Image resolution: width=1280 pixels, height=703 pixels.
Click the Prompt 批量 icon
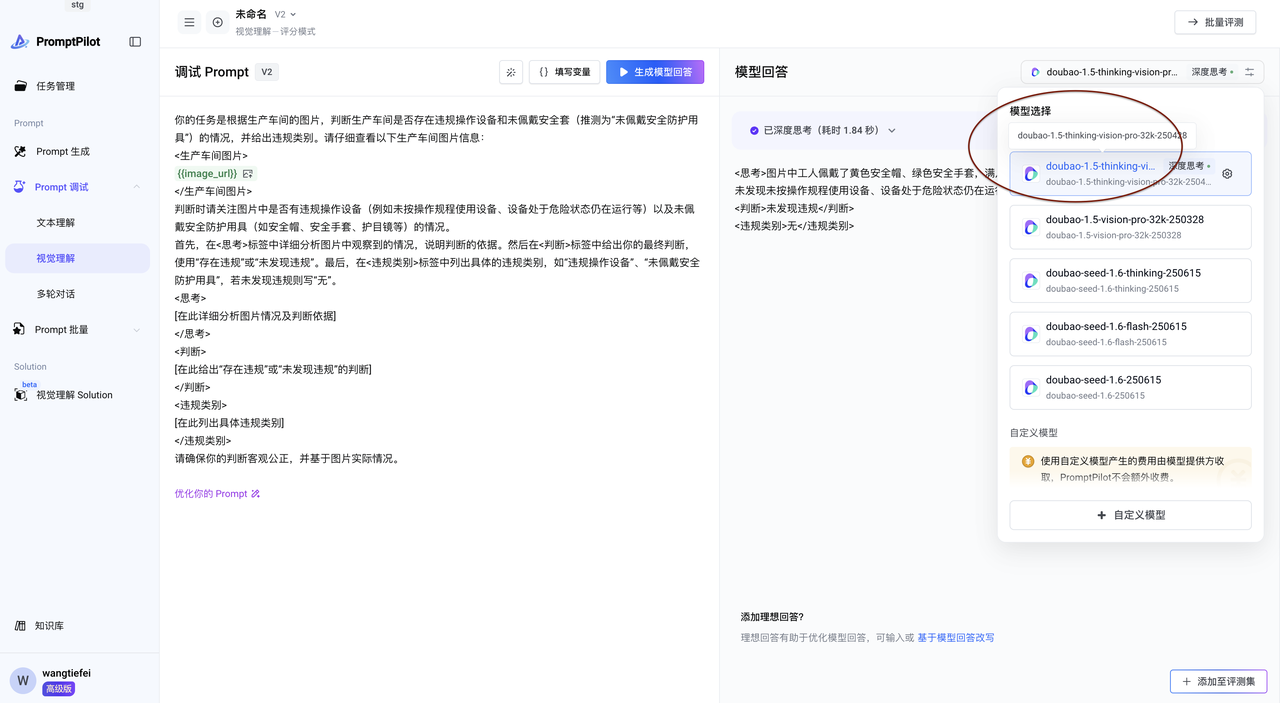tap(20, 330)
